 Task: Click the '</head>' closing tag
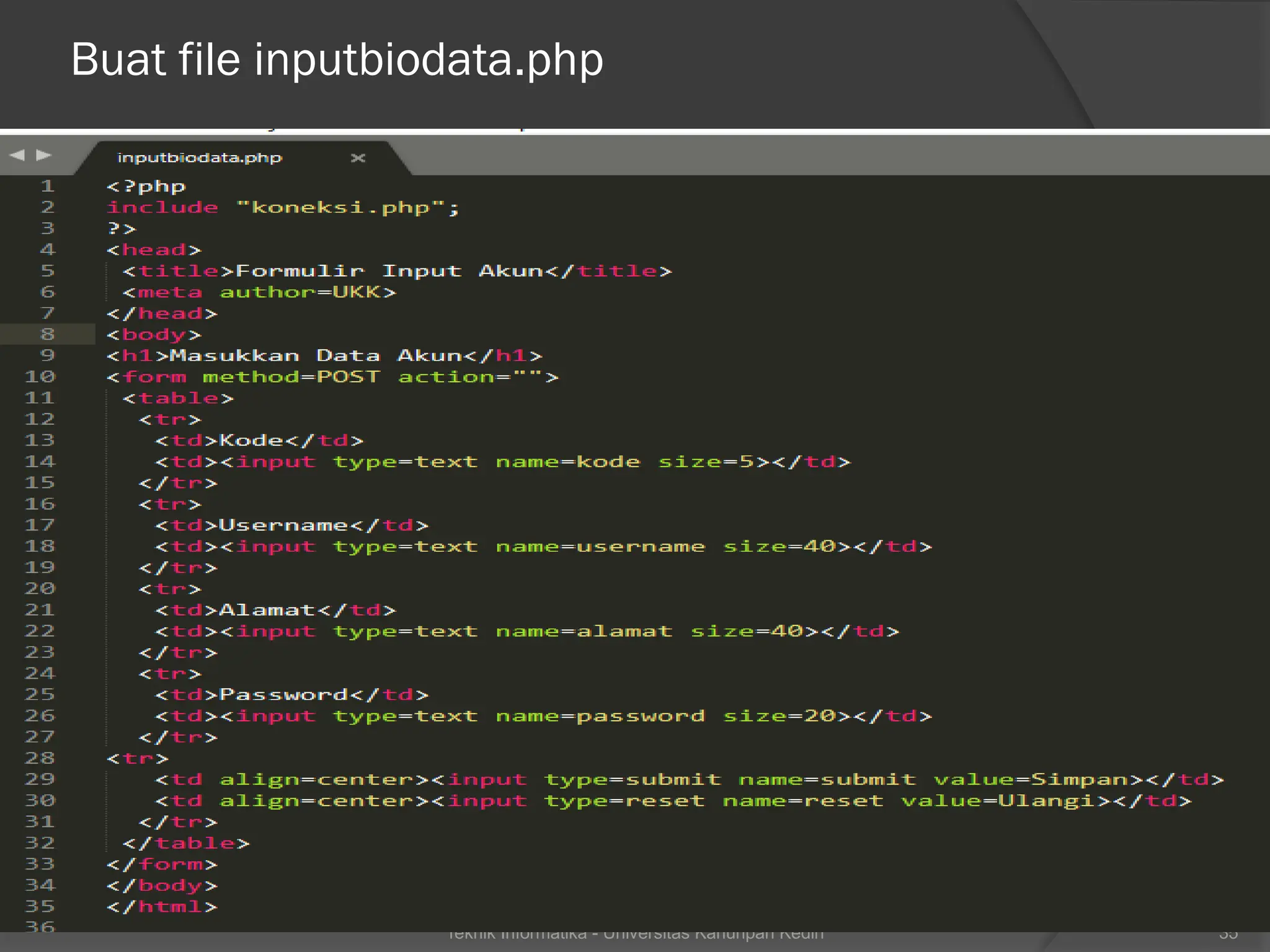162,314
